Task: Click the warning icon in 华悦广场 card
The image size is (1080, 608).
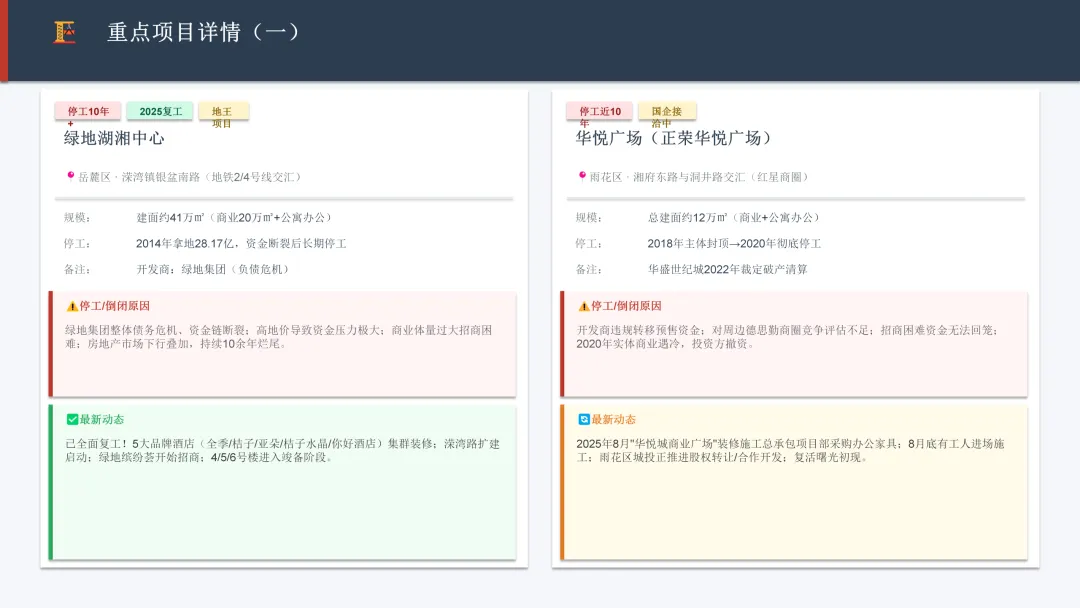Action: tap(583, 306)
